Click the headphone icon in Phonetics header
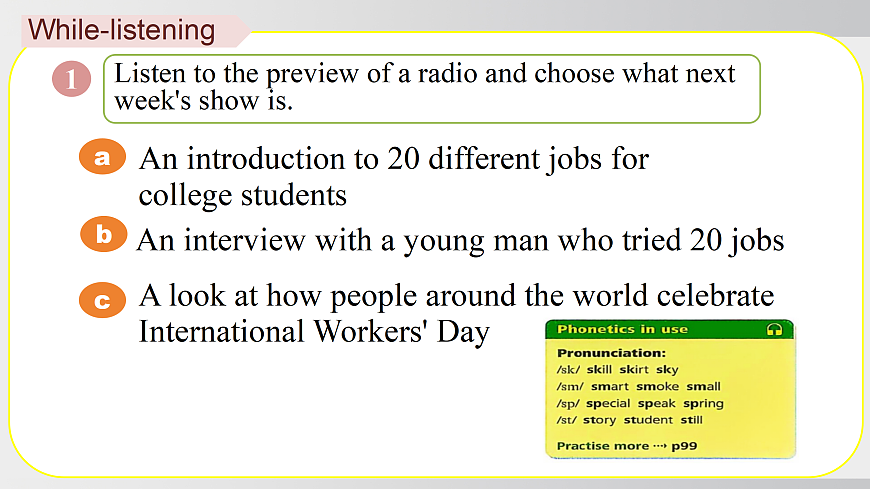This screenshot has width=870, height=489. 773,329
